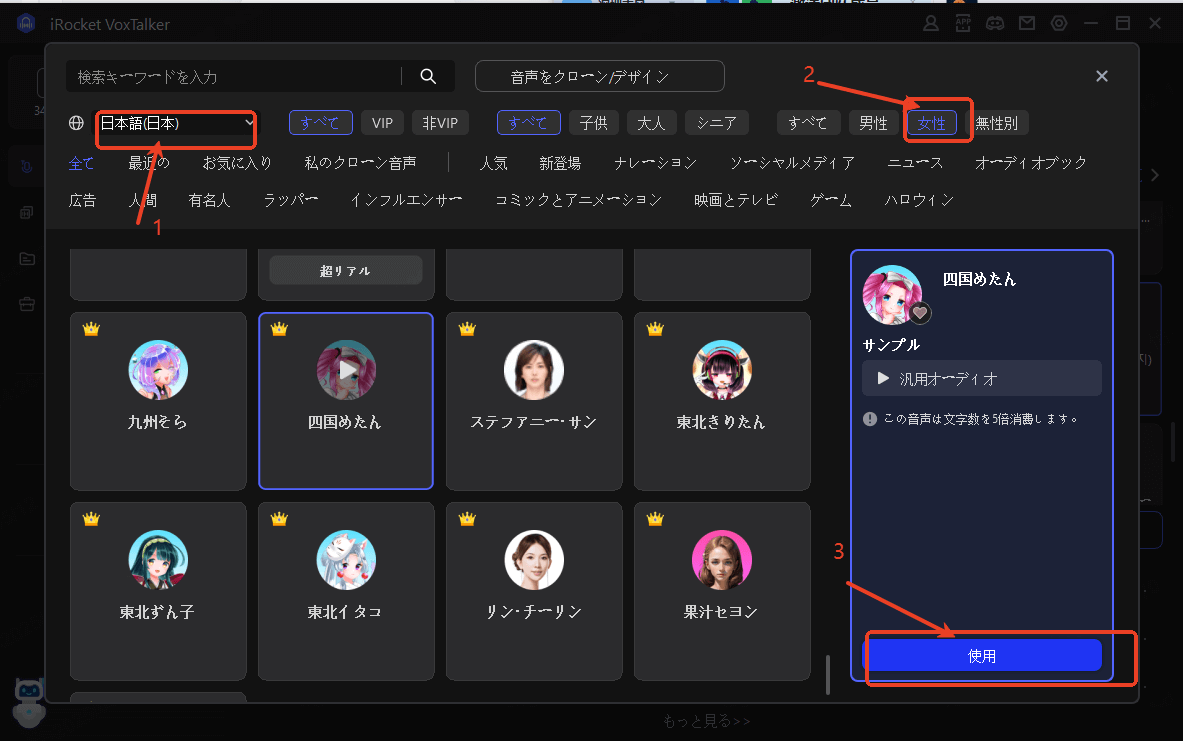Viewport: 1183px width, 741px height.
Task: Close the voice selection dialog
Action: point(1102,76)
